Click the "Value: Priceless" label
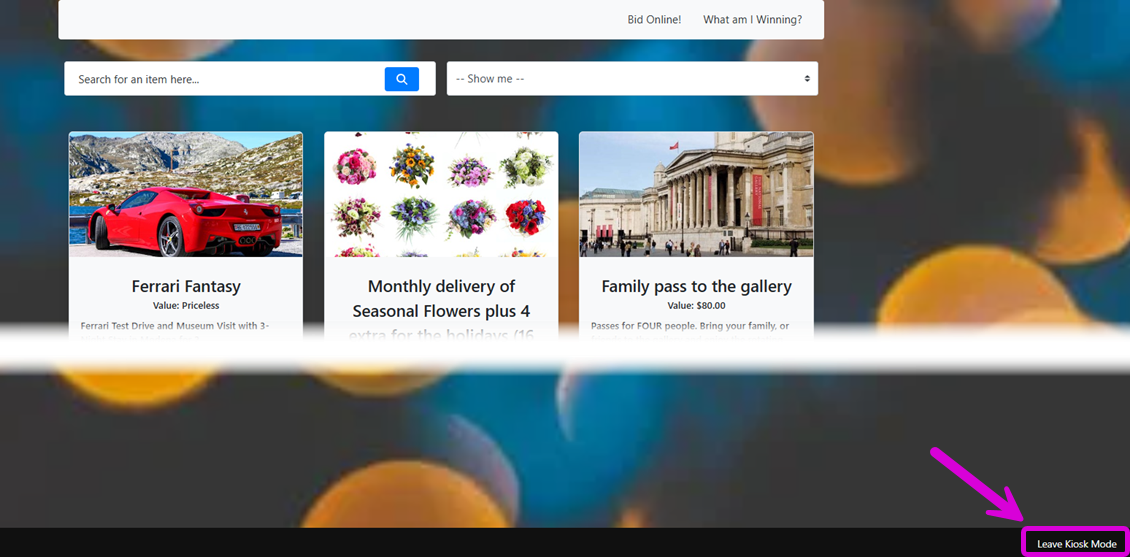Screen dimensions: 1130x557 [x=186, y=306]
